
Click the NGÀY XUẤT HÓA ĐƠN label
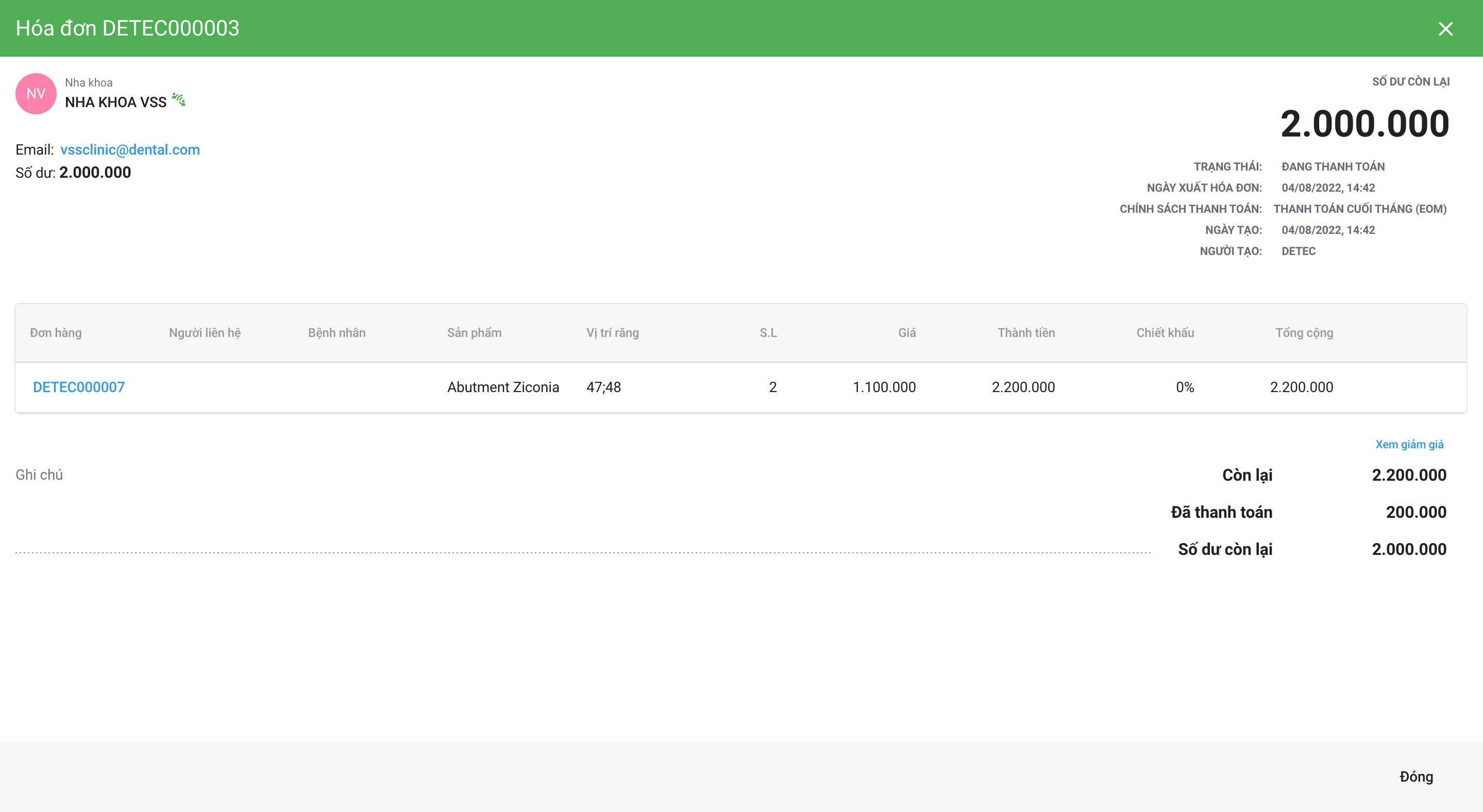click(1204, 188)
